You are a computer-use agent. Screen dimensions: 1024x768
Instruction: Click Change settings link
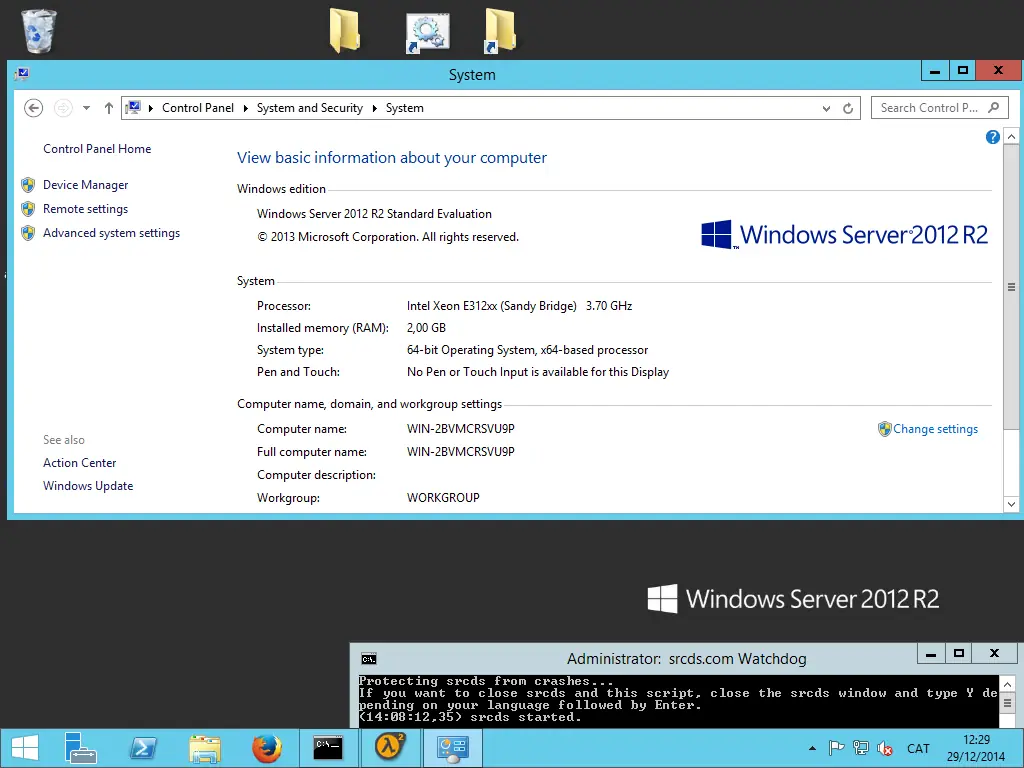[935, 429]
